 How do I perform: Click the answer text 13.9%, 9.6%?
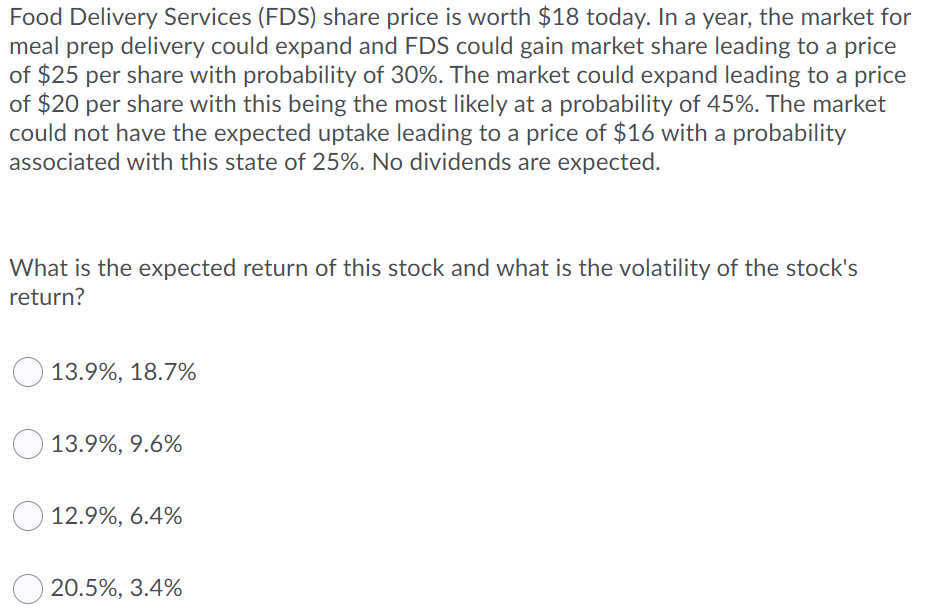click(117, 444)
